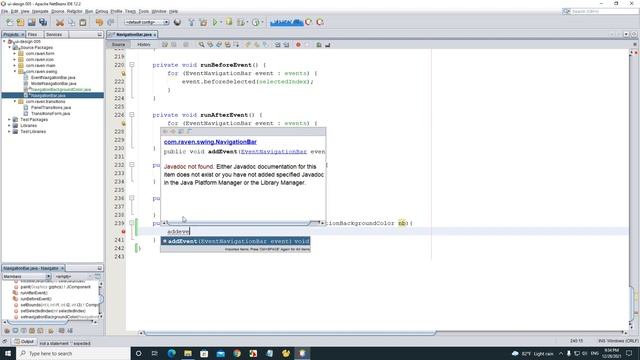This screenshot has height=360, width=640.
Task: Expand the com.raven.form package
Action: (x=15, y=53)
